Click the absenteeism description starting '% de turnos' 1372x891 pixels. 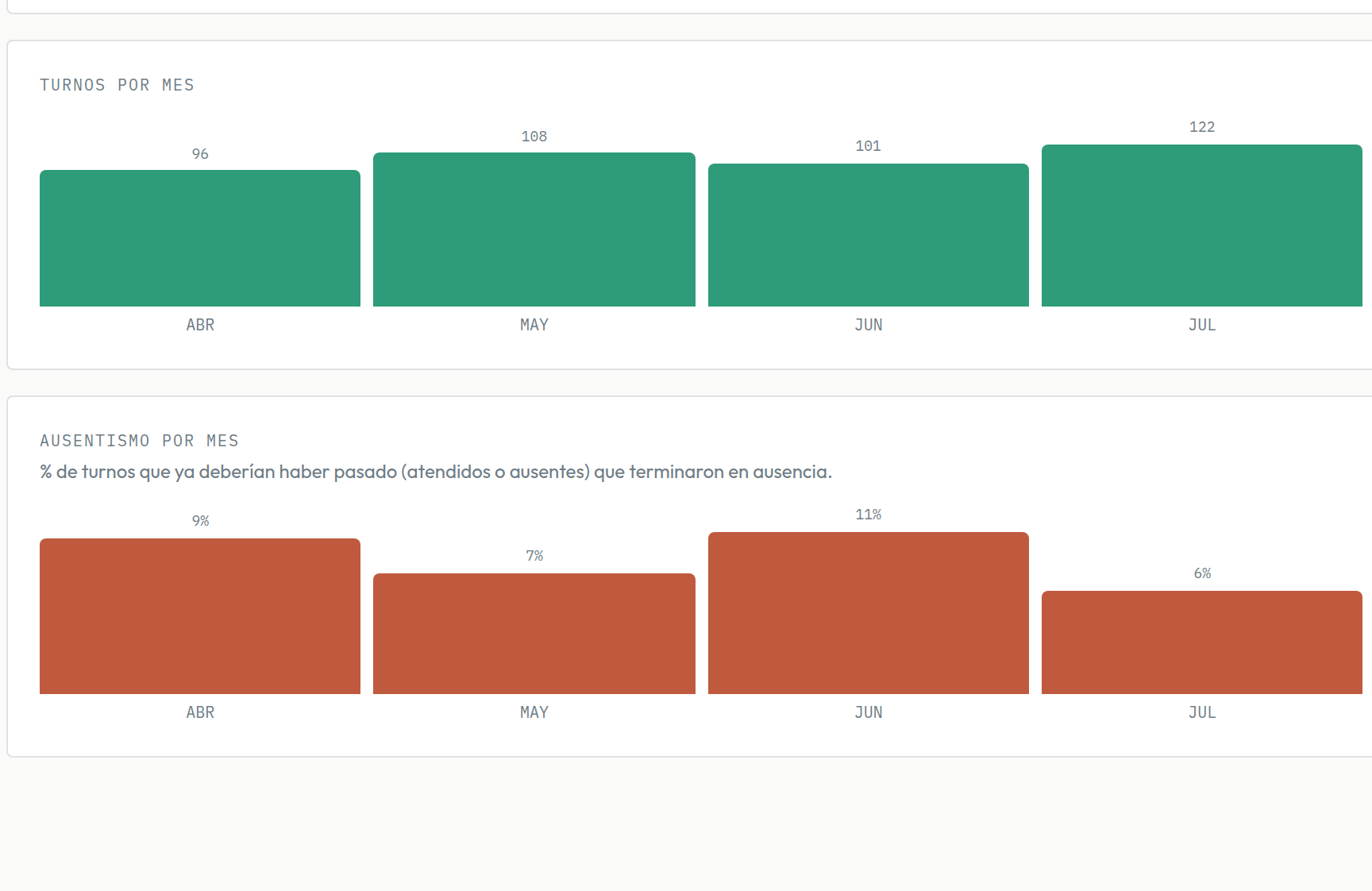[x=436, y=472]
